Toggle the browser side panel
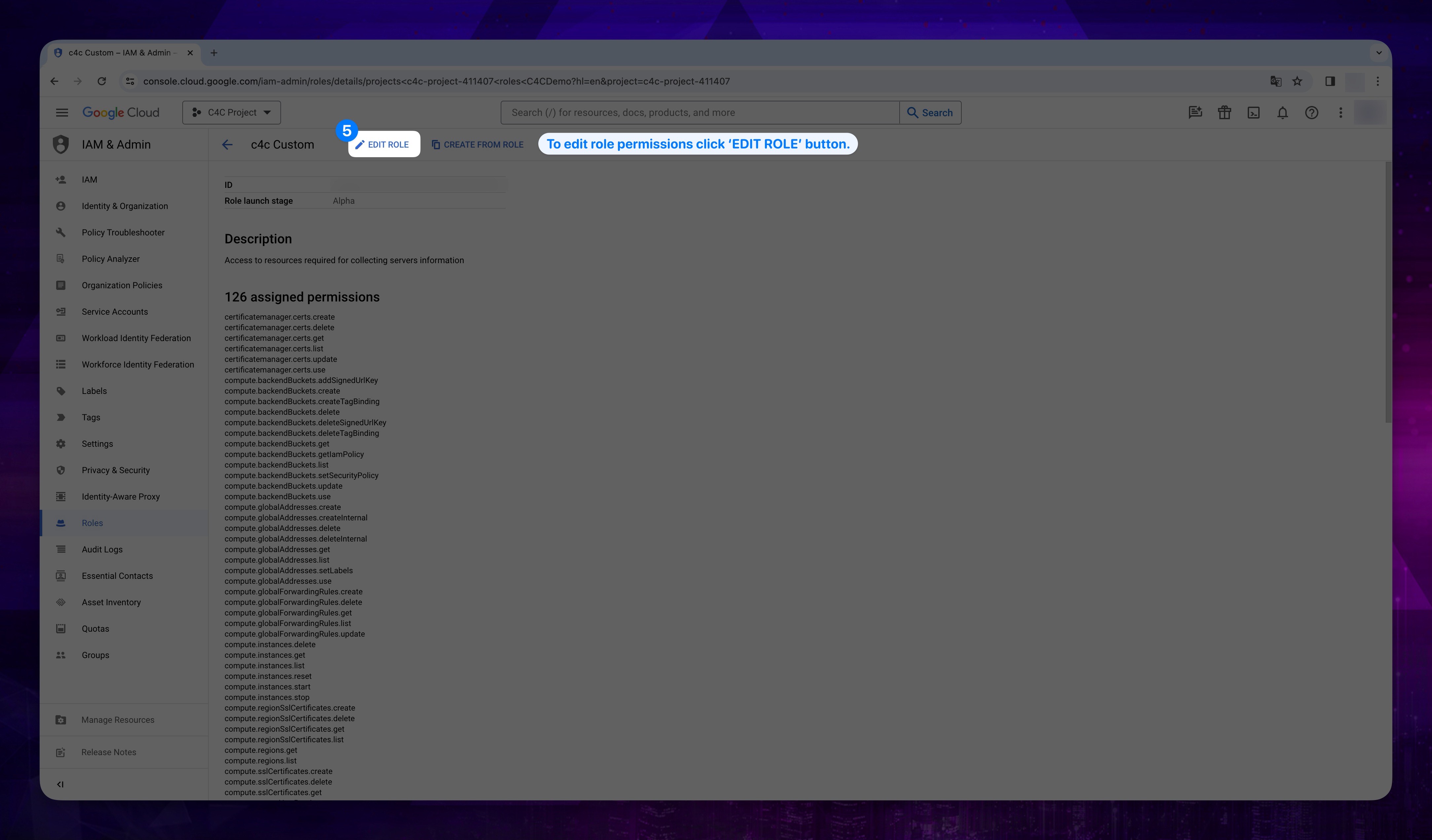This screenshot has height=840, width=1432. tap(1330, 81)
